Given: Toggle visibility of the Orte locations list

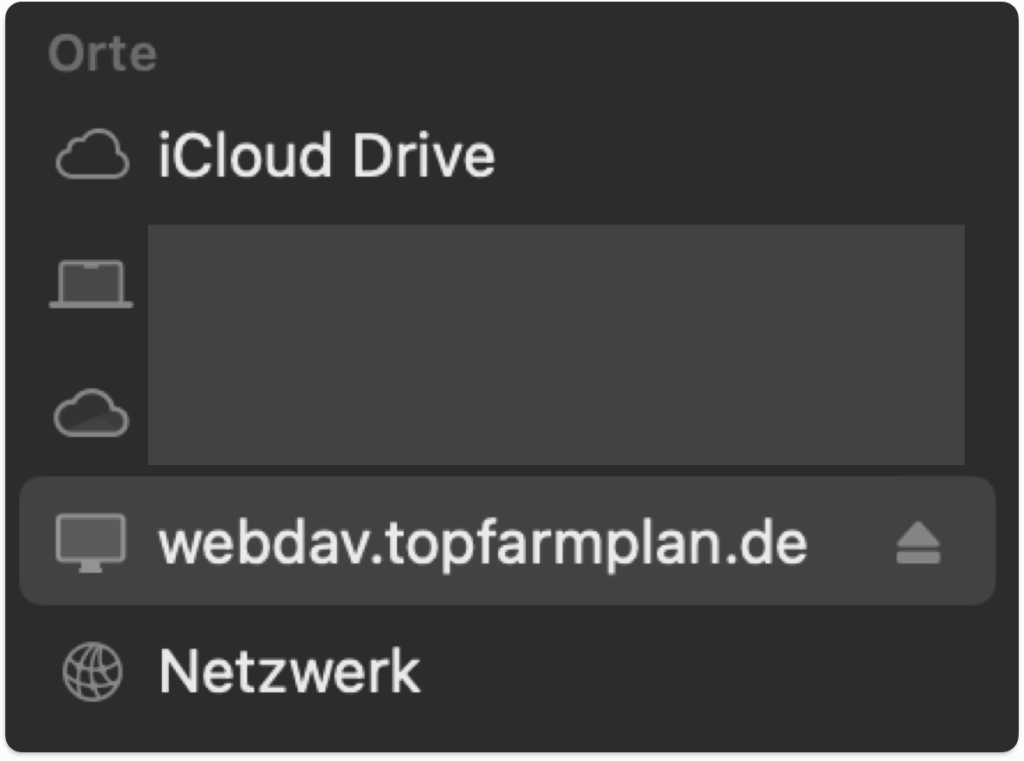Looking at the screenshot, I should coord(102,54).
